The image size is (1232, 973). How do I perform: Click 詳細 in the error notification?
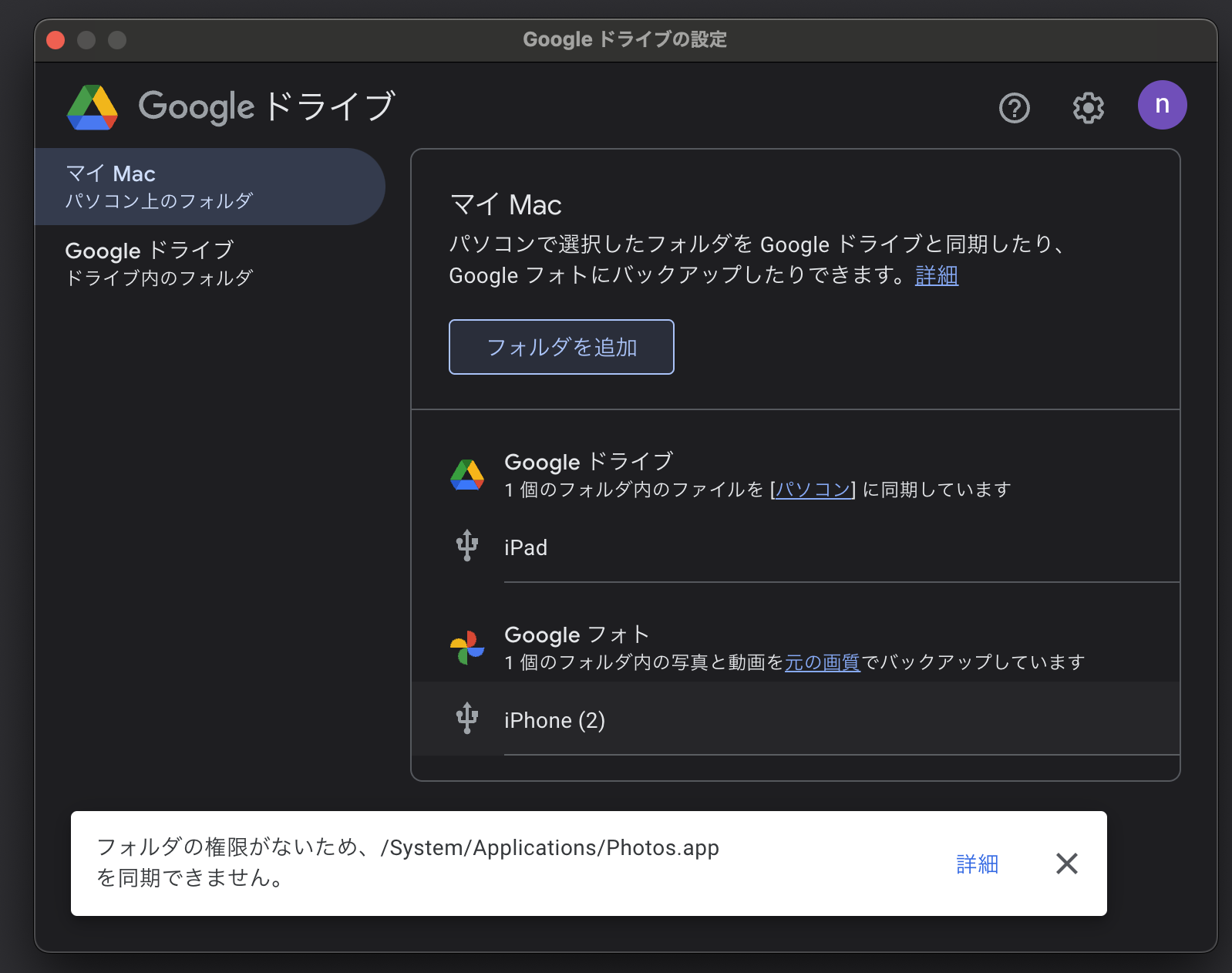pyautogui.click(x=978, y=864)
